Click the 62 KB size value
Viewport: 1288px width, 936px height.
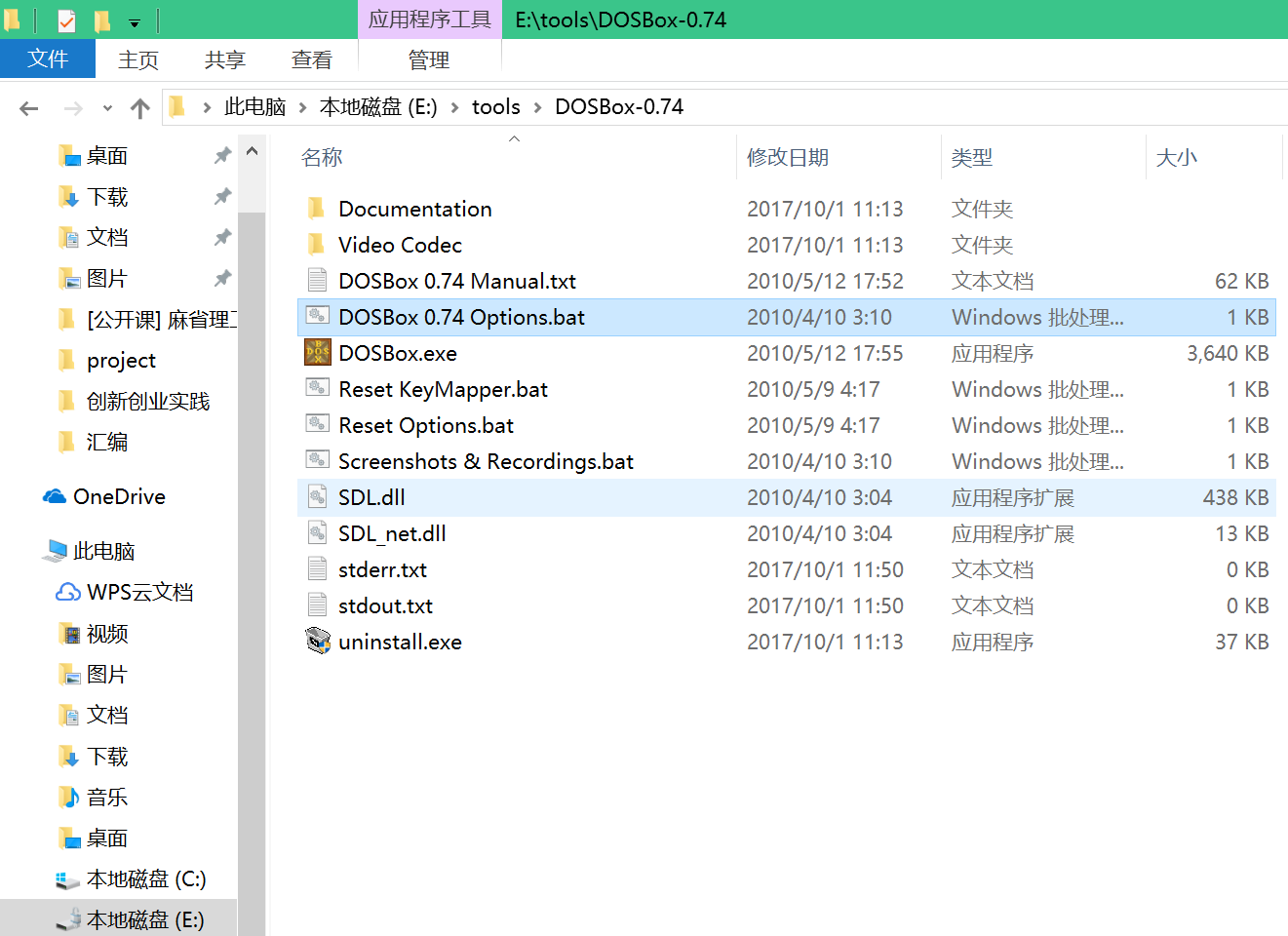point(1241,281)
